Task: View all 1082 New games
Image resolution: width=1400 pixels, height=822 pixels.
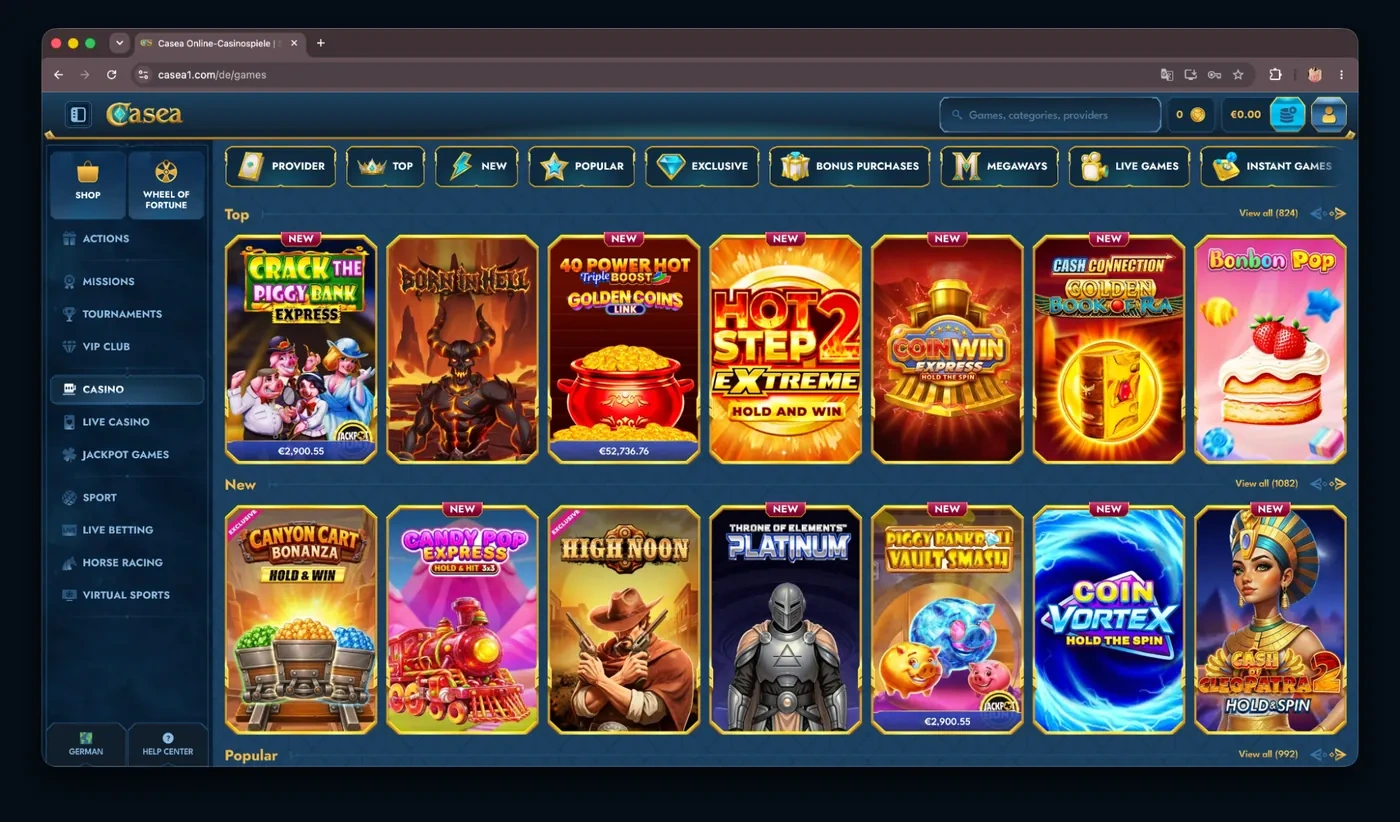Action: [x=1266, y=483]
